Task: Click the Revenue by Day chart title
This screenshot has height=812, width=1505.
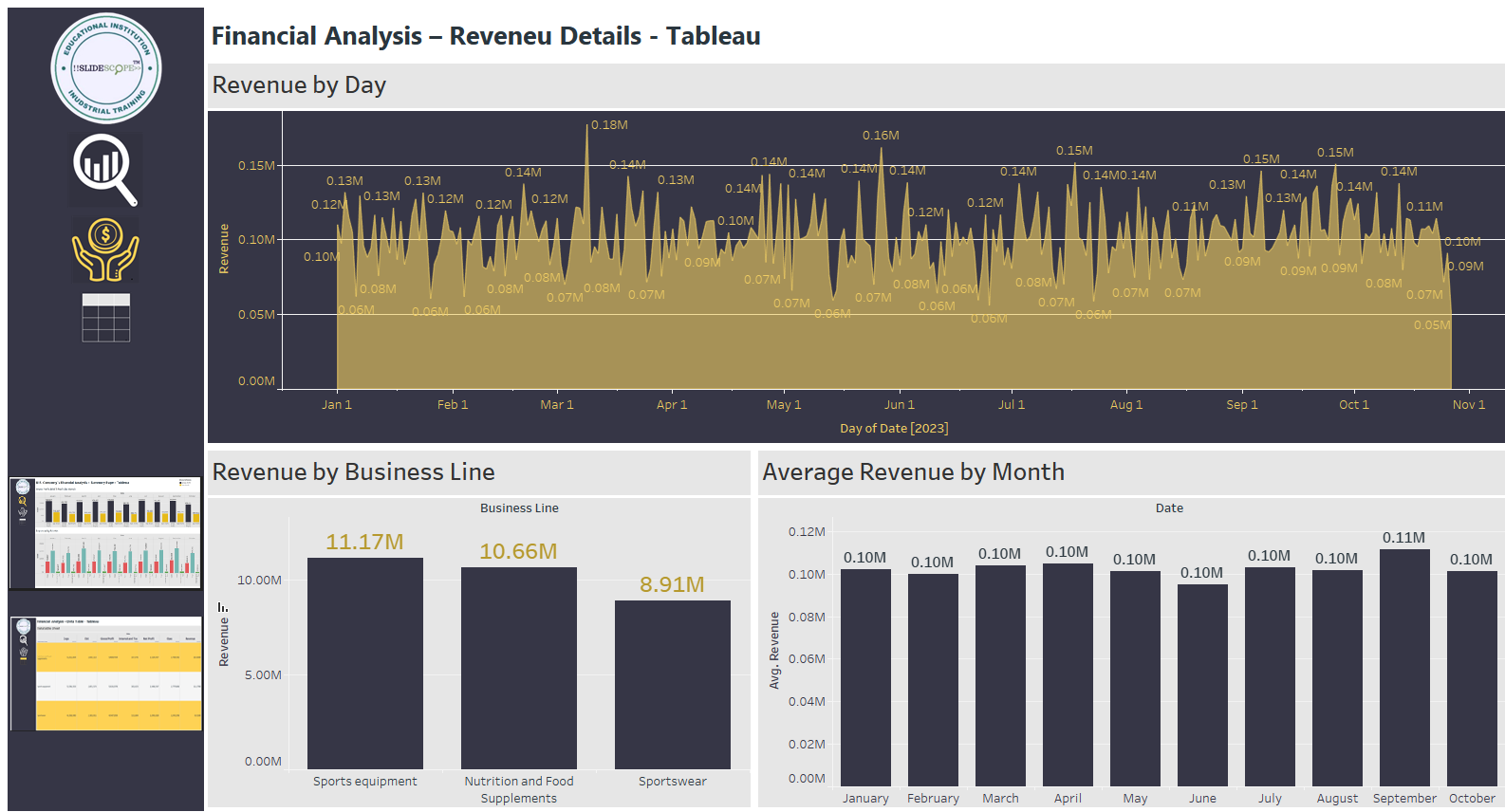Action: tap(299, 85)
